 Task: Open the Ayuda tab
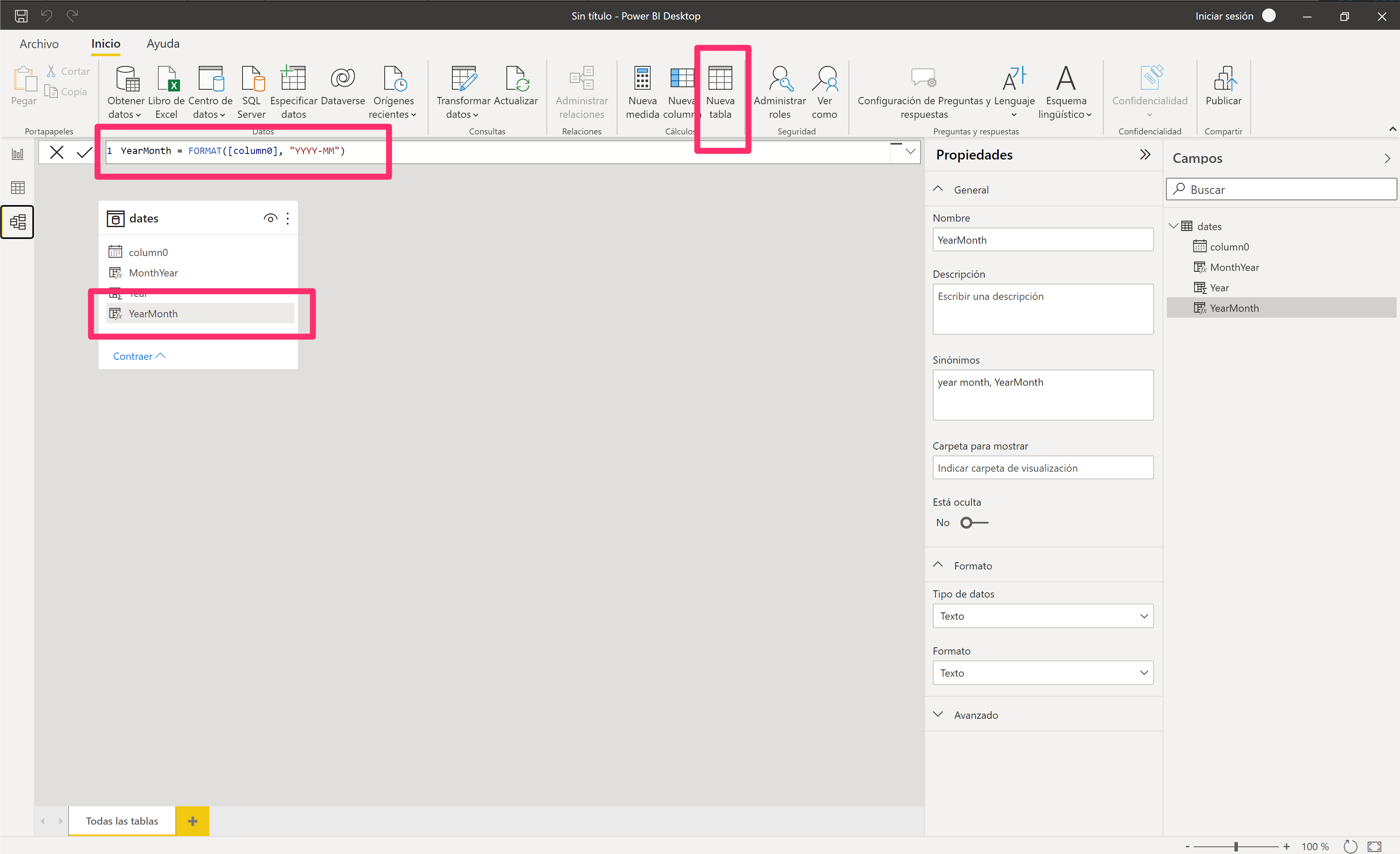click(163, 44)
